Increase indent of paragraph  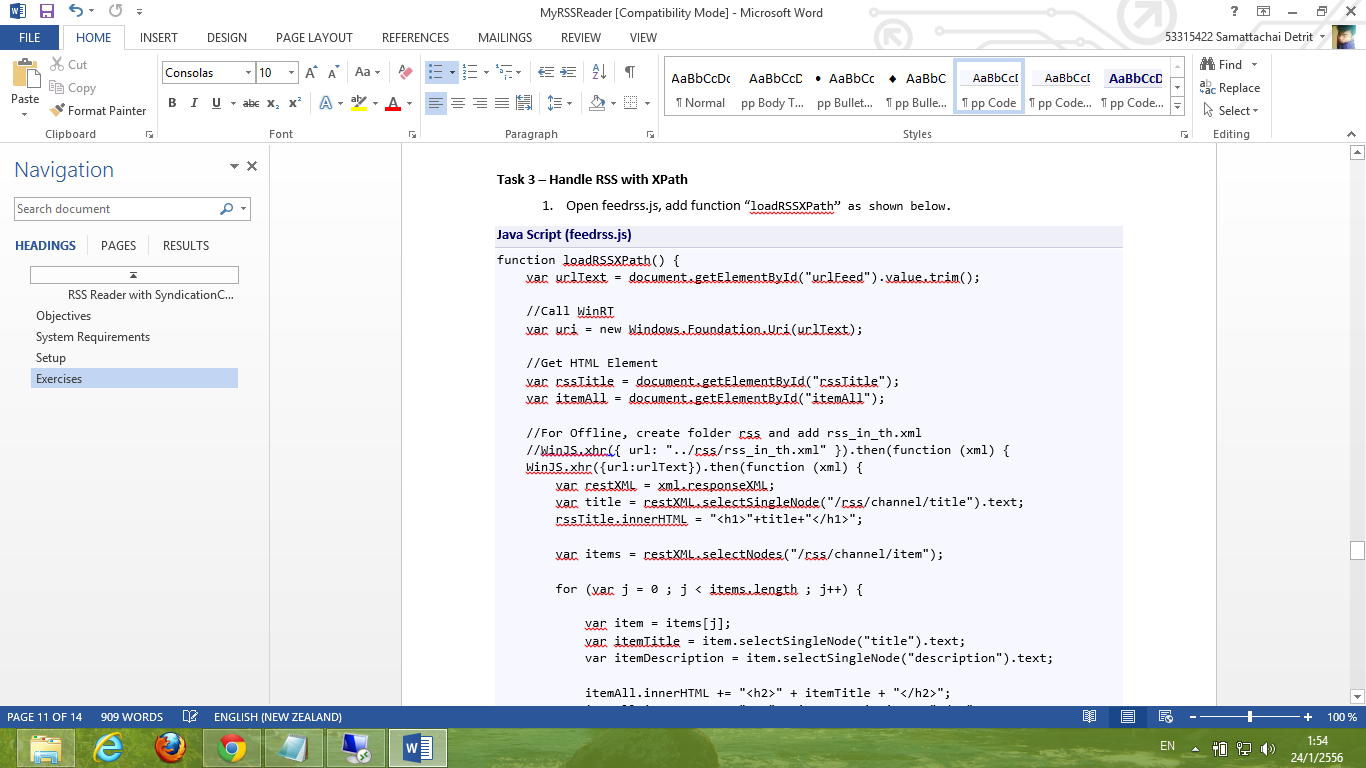(x=568, y=72)
